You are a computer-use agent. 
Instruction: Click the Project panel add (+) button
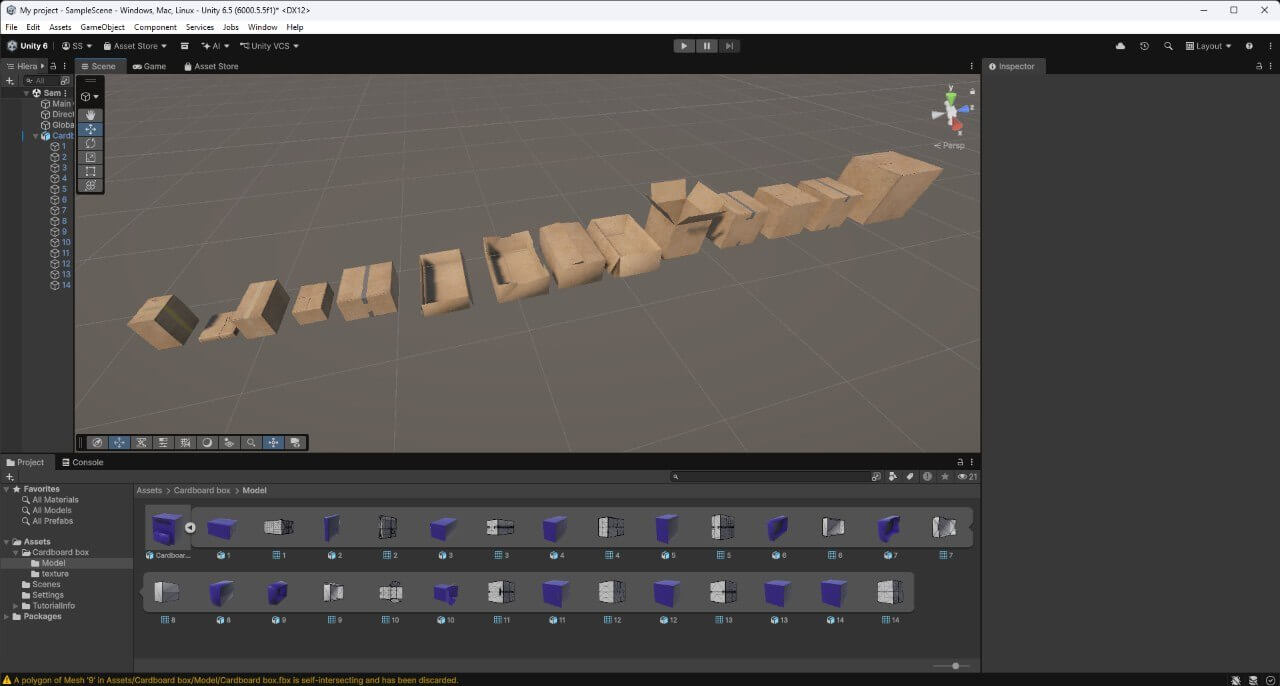10,477
